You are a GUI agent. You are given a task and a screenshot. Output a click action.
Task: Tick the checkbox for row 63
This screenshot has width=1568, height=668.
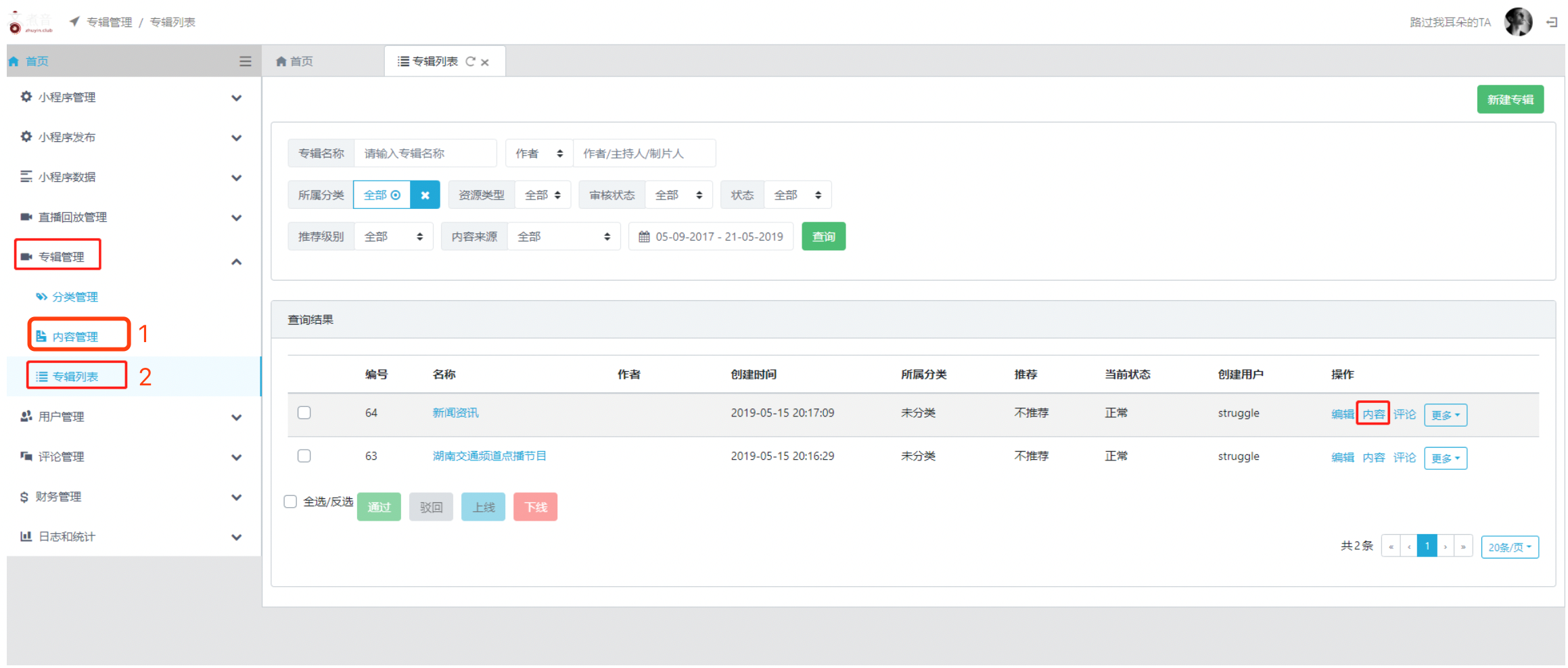point(304,456)
